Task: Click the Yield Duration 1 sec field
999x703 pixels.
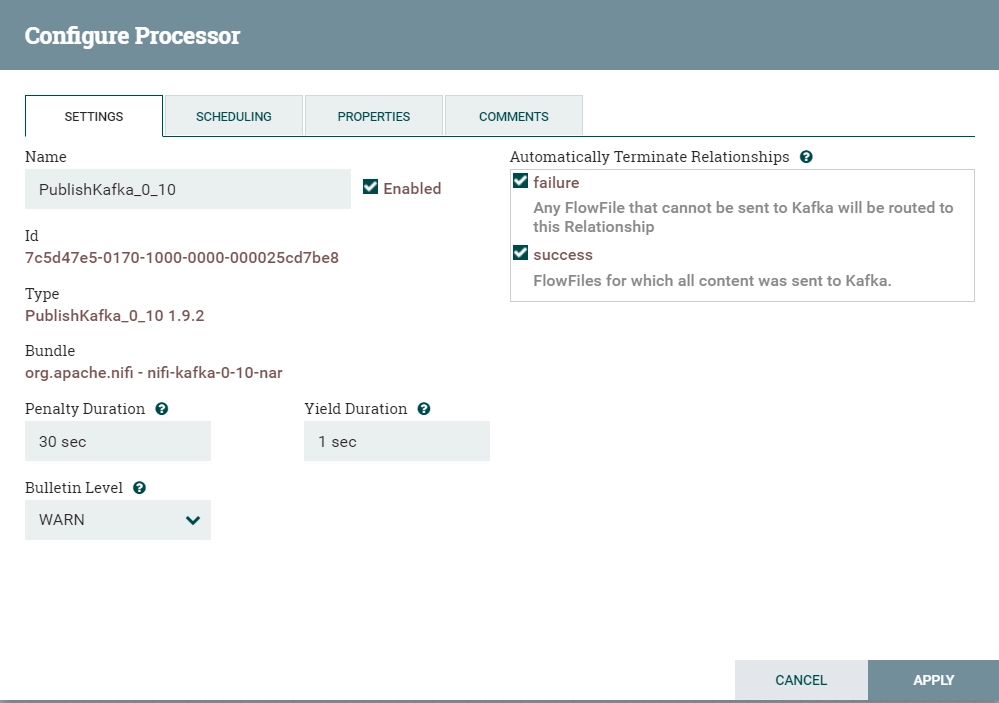Action: (x=397, y=441)
